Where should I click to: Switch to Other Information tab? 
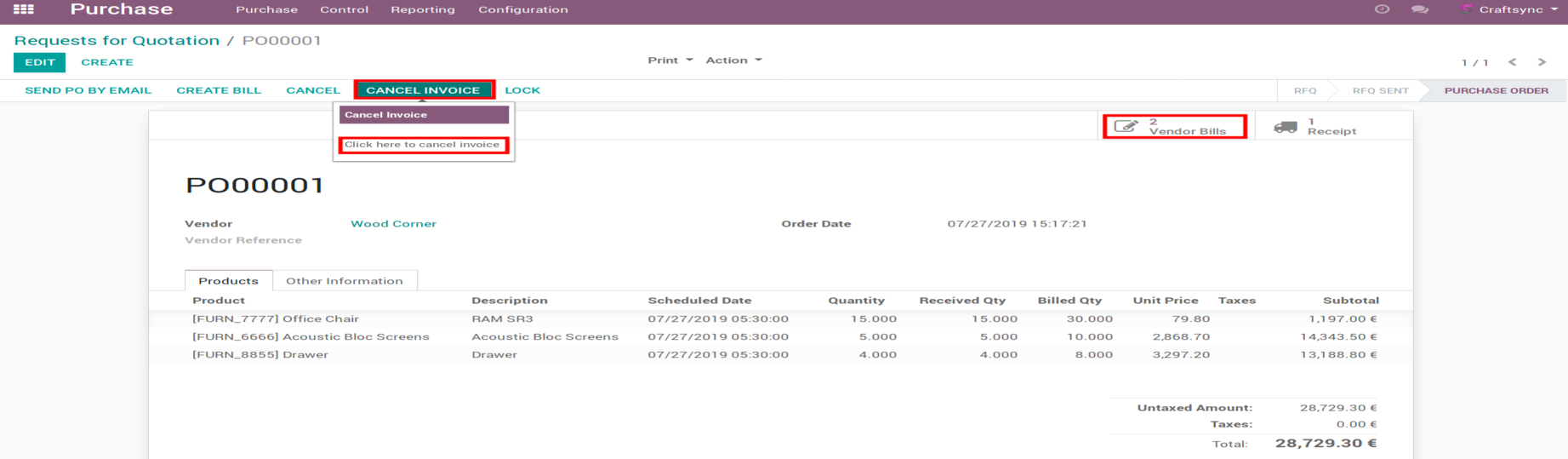point(344,281)
